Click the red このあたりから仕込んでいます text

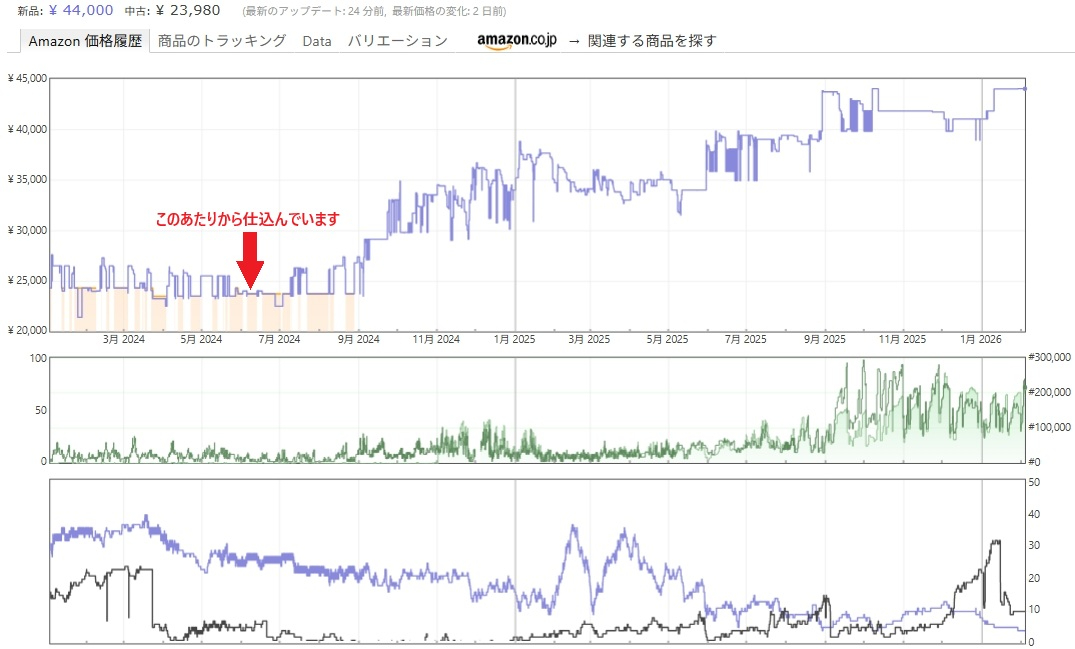pos(247,218)
